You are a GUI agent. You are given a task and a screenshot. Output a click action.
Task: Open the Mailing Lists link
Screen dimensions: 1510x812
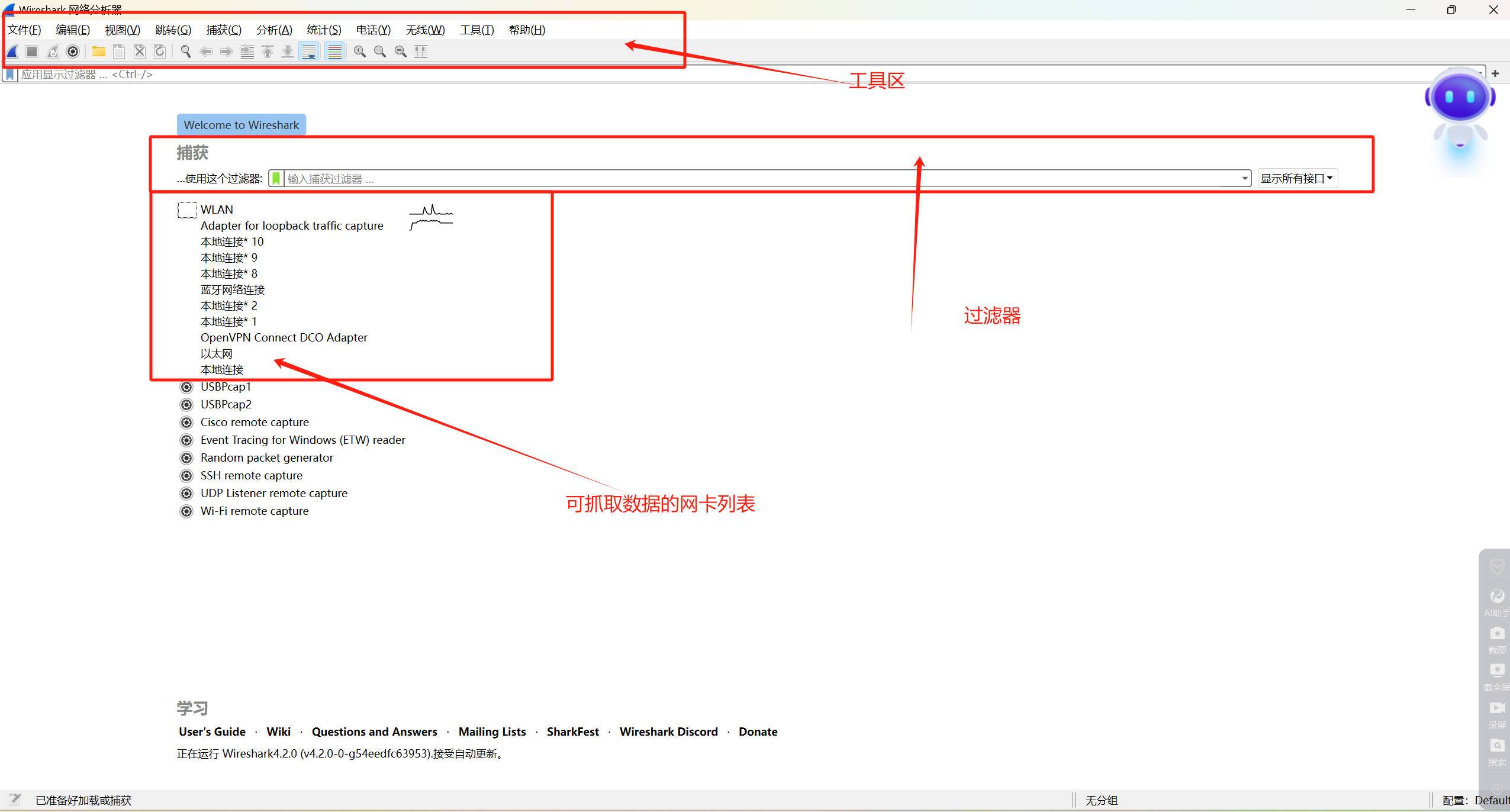[x=492, y=732]
